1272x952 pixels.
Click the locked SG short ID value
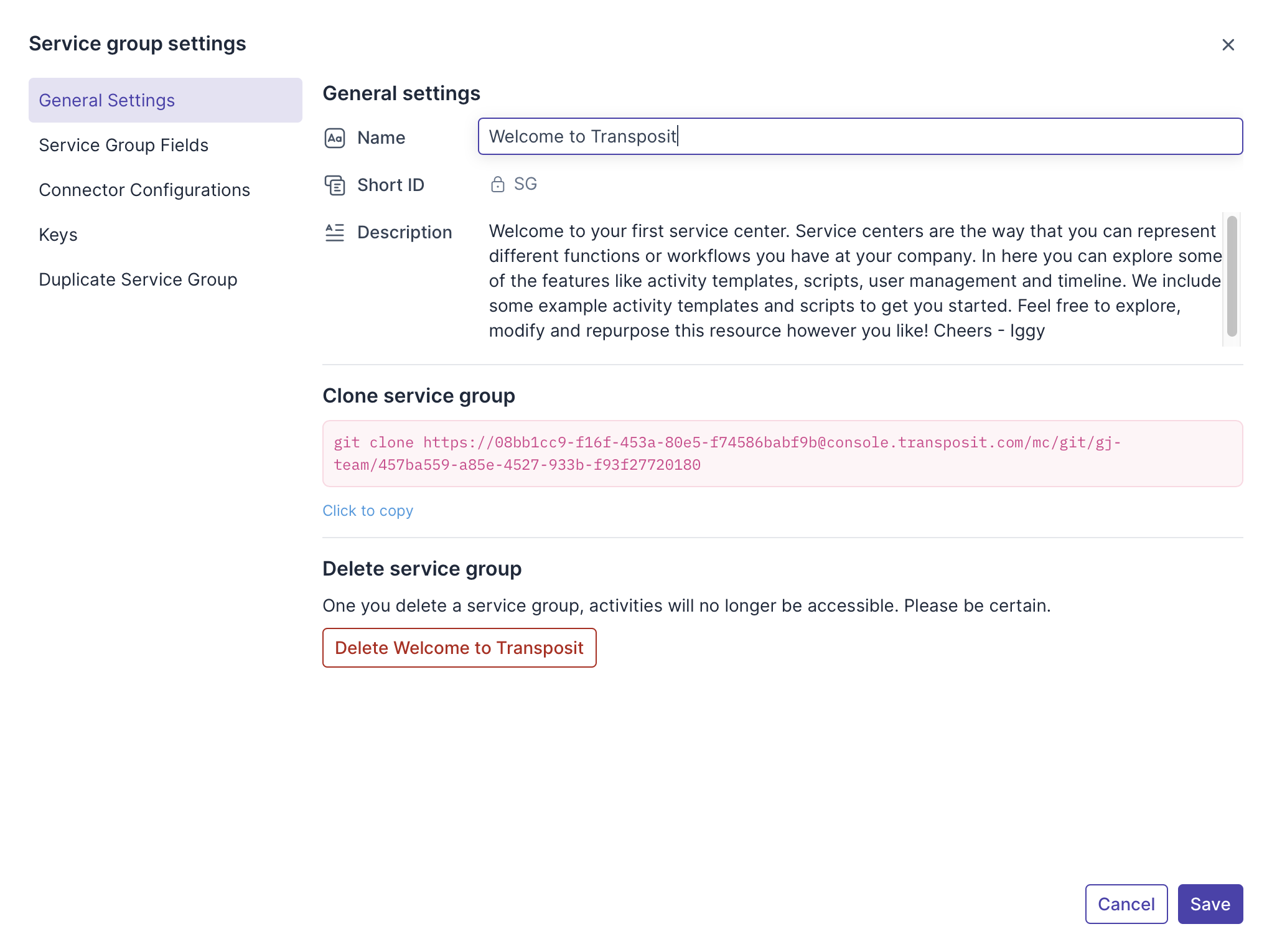coord(525,184)
